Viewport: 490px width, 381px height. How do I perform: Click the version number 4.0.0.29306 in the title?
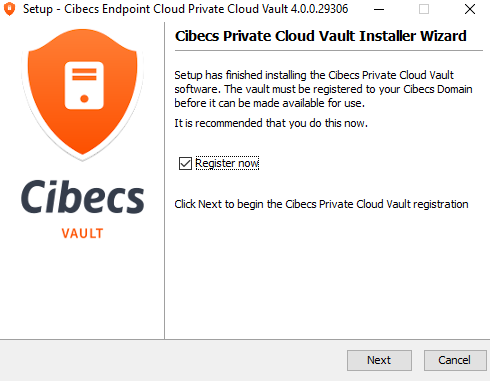[x=319, y=9]
